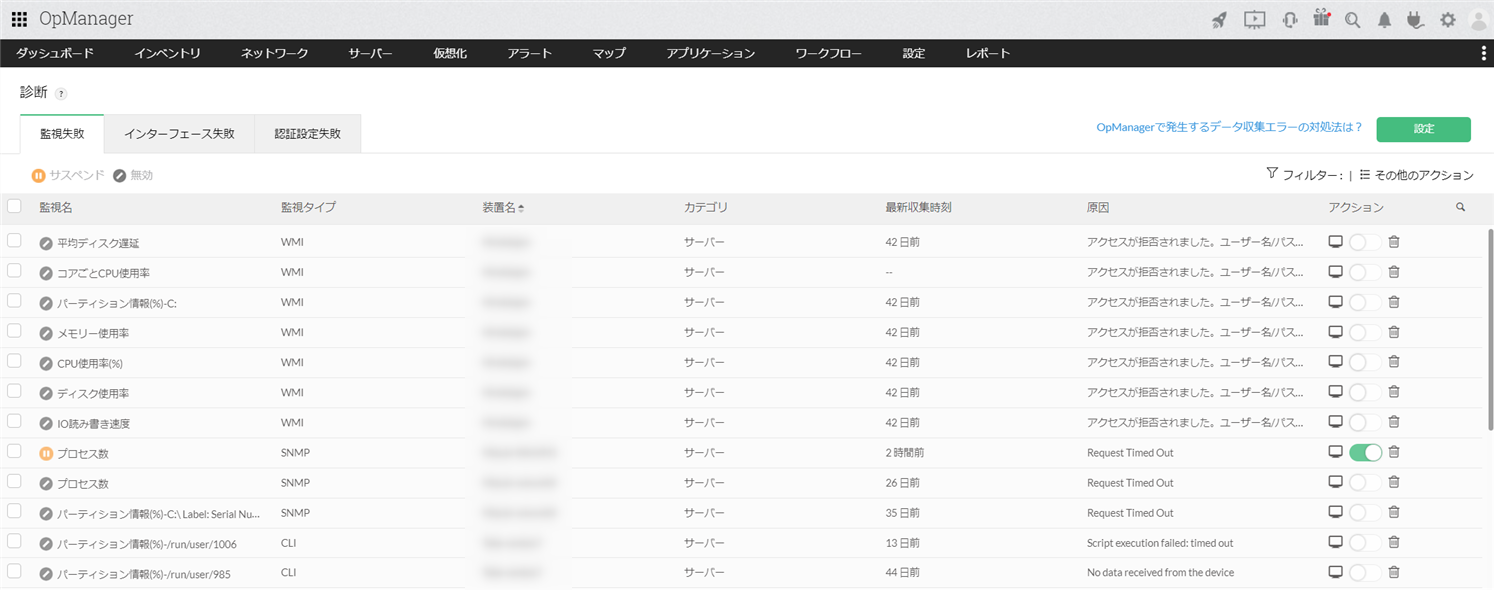
Task: Sort by 監視タイプ column header
Action: click(x=308, y=207)
